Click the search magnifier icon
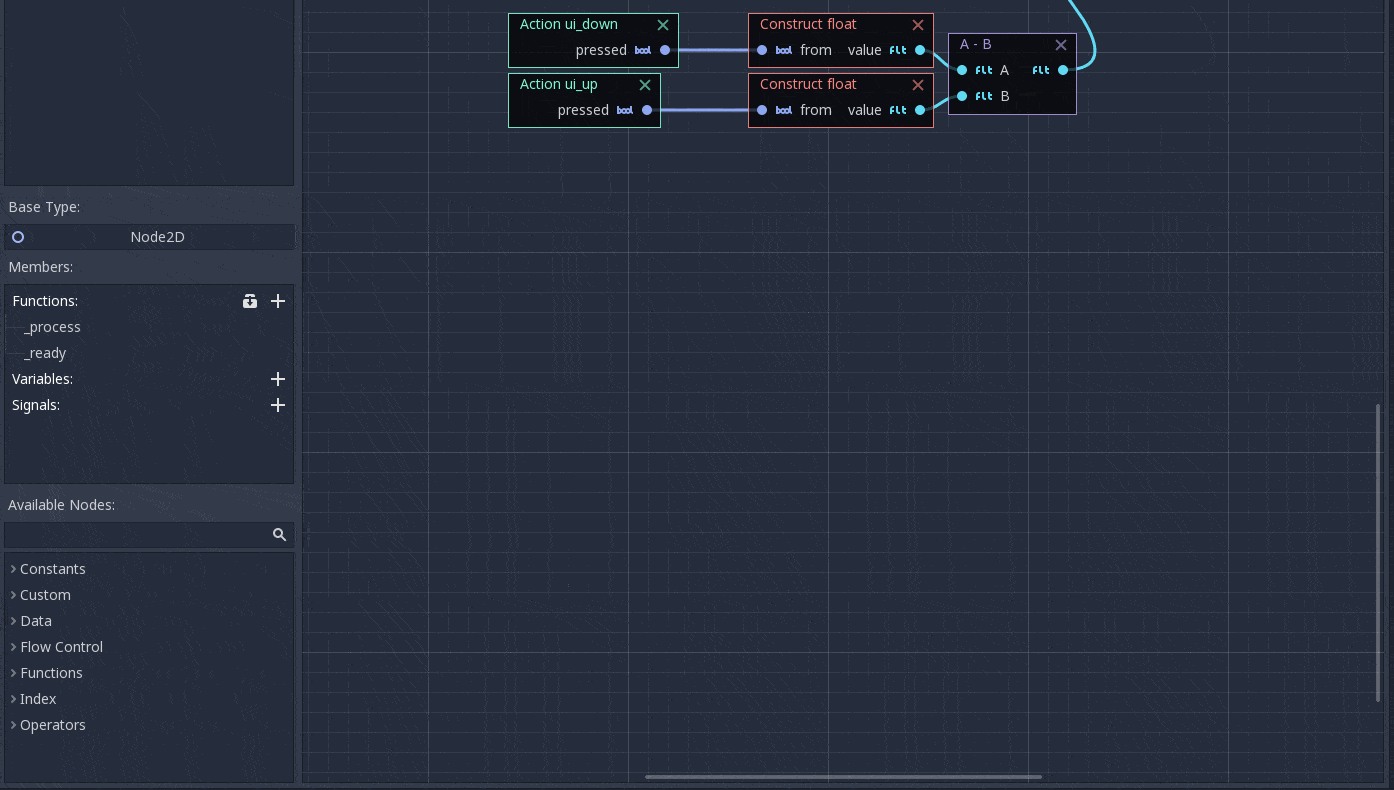Image resolution: width=1394 pixels, height=790 pixels. pyautogui.click(x=280, y=535)
